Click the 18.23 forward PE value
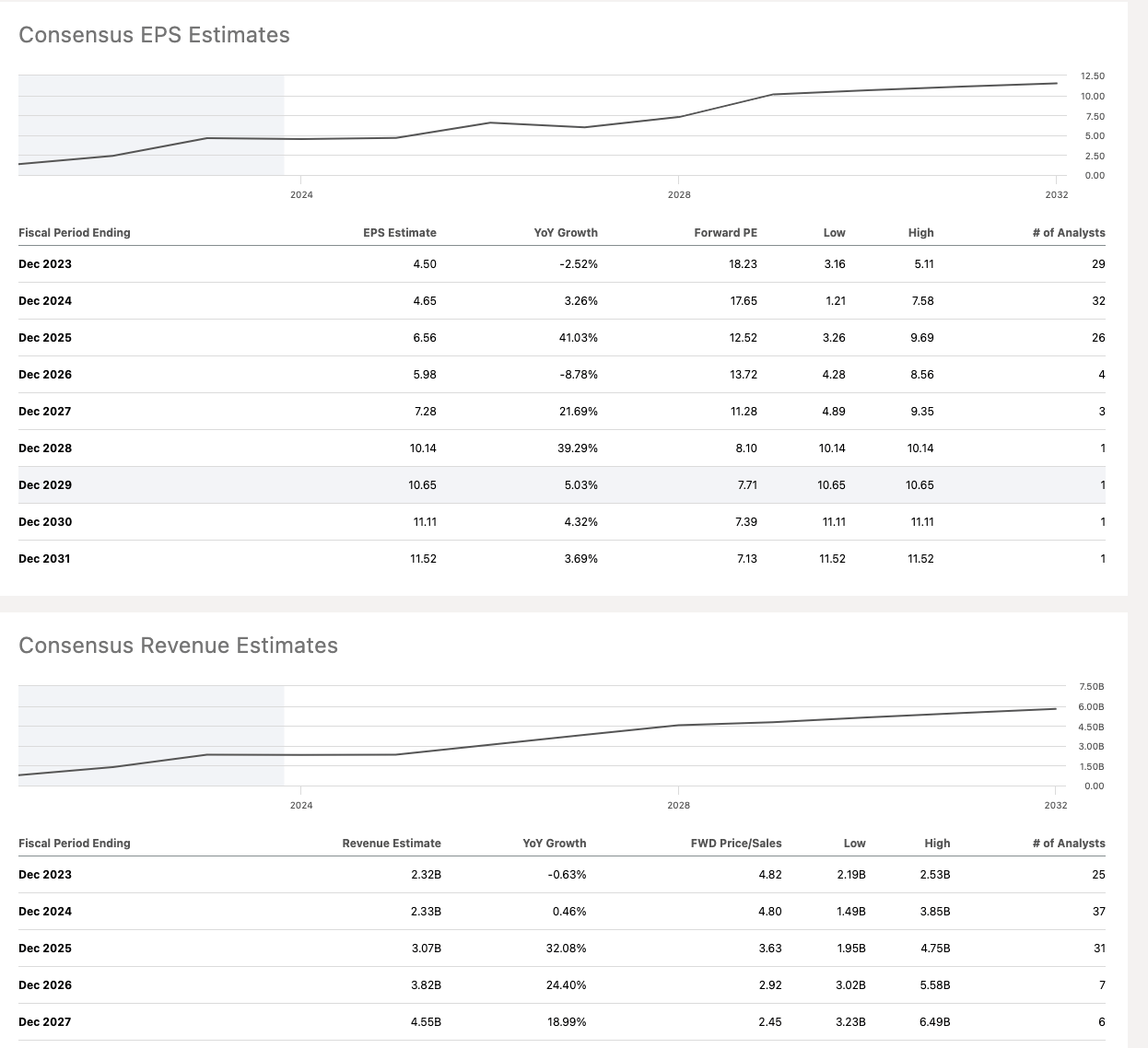 pyautogui.click(x=743, y=264)
